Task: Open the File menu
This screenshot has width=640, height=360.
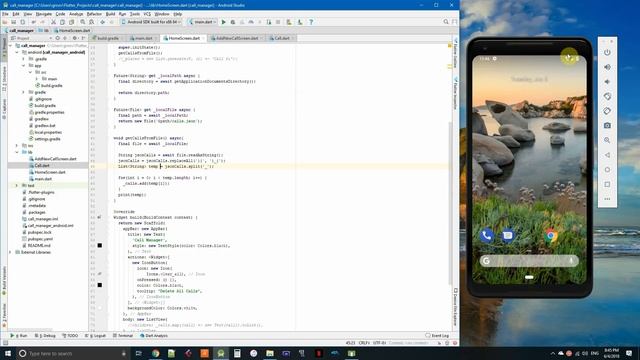Action: [5, 14]
